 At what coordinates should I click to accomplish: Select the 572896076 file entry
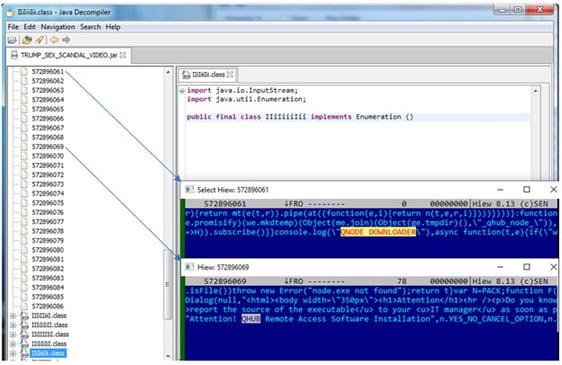click(48, 212)
